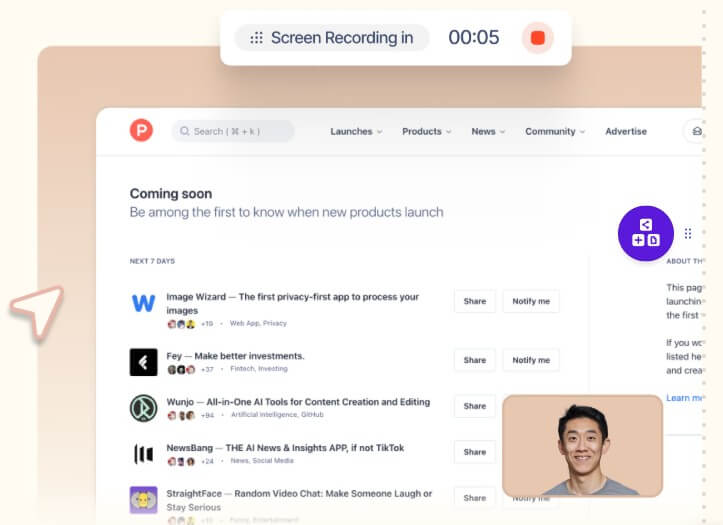The width and height of the screenshot is (723, 525).
Task: Share the Wunjo product
Action: coord(474,406)
